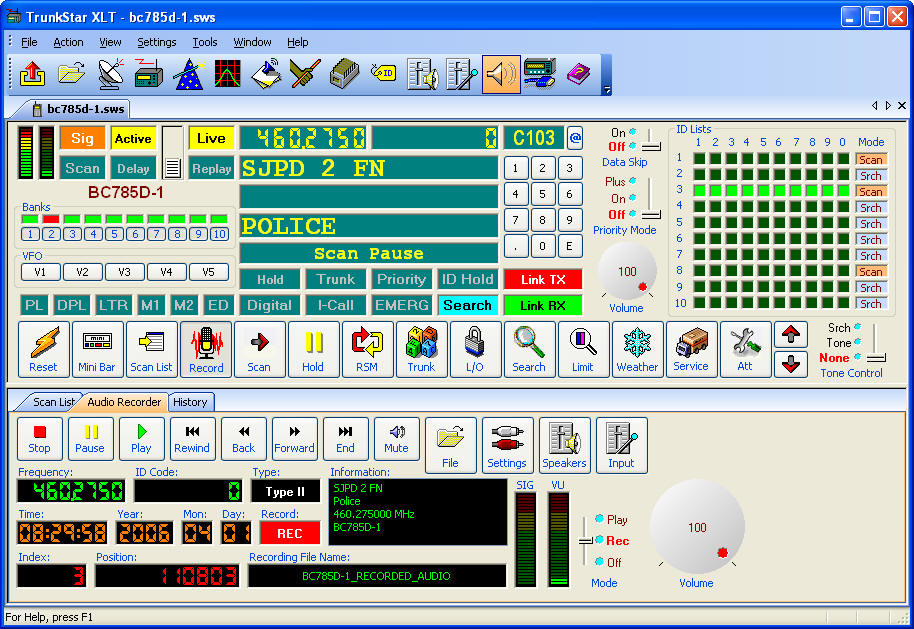Click the Trunk cubes button
This screenshot has width=914, height=629.
coord(421,349)
